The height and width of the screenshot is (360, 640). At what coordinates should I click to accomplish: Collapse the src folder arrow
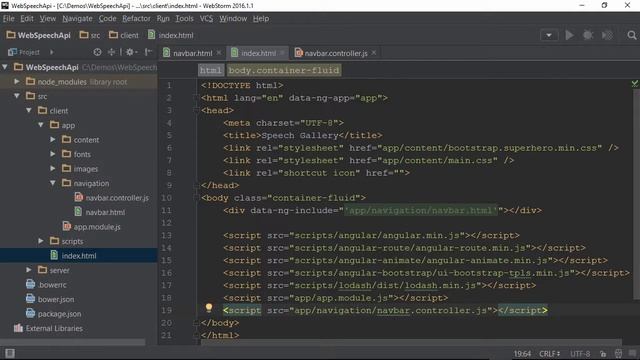click(17, 96)
